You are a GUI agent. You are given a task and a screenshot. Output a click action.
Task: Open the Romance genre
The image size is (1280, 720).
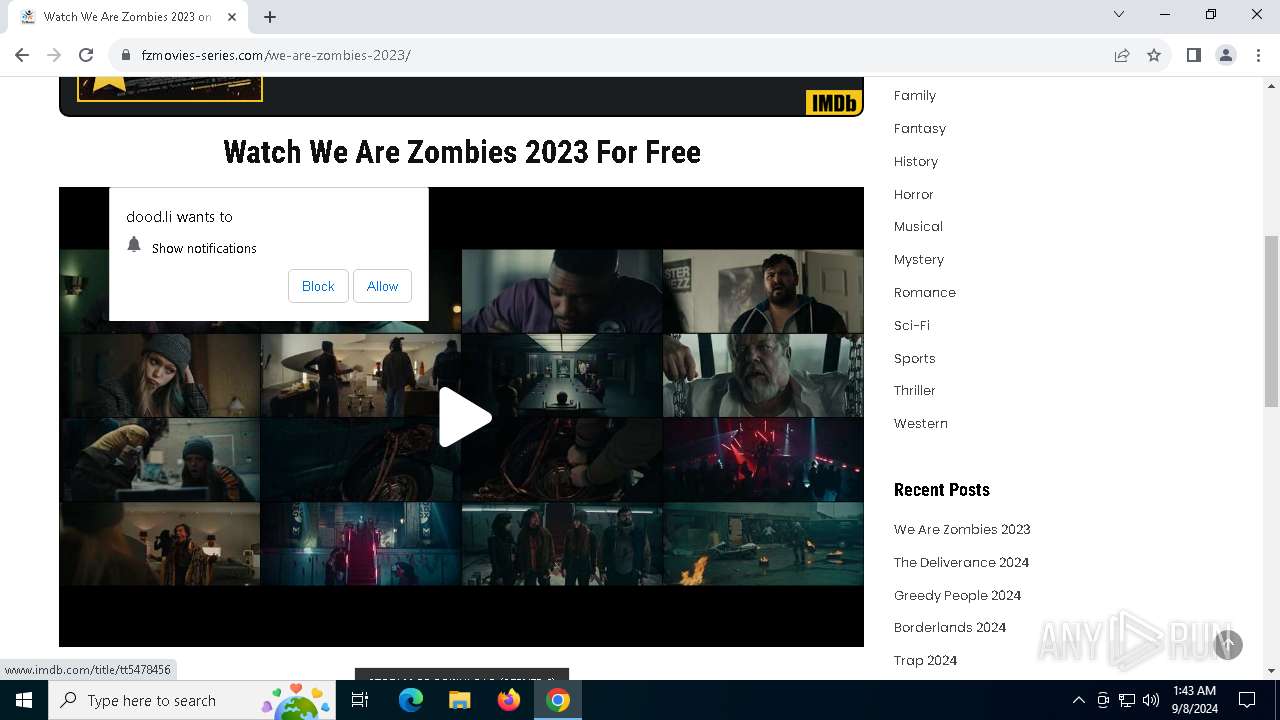click(925, 292)
